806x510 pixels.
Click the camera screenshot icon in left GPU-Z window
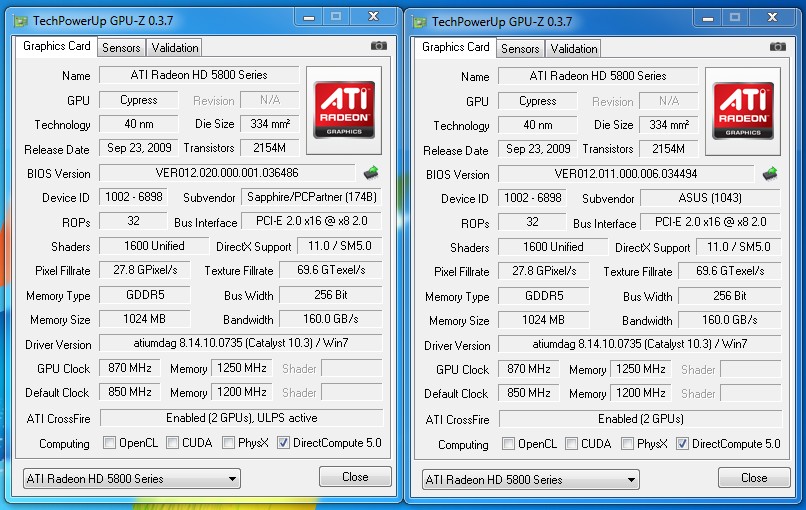(x=379, y=46)
